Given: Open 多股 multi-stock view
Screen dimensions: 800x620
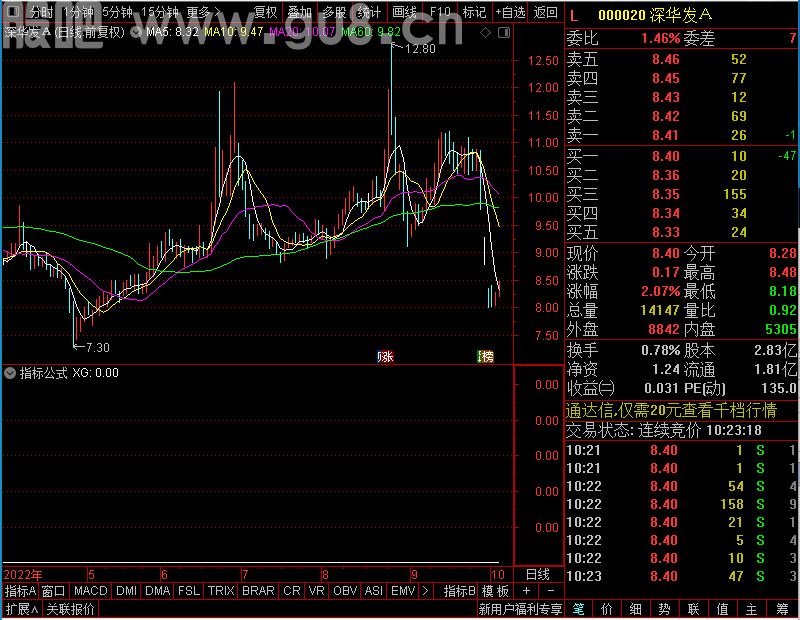Looking at the screenshot, I should pyautogui.click(x=334, y=12).
